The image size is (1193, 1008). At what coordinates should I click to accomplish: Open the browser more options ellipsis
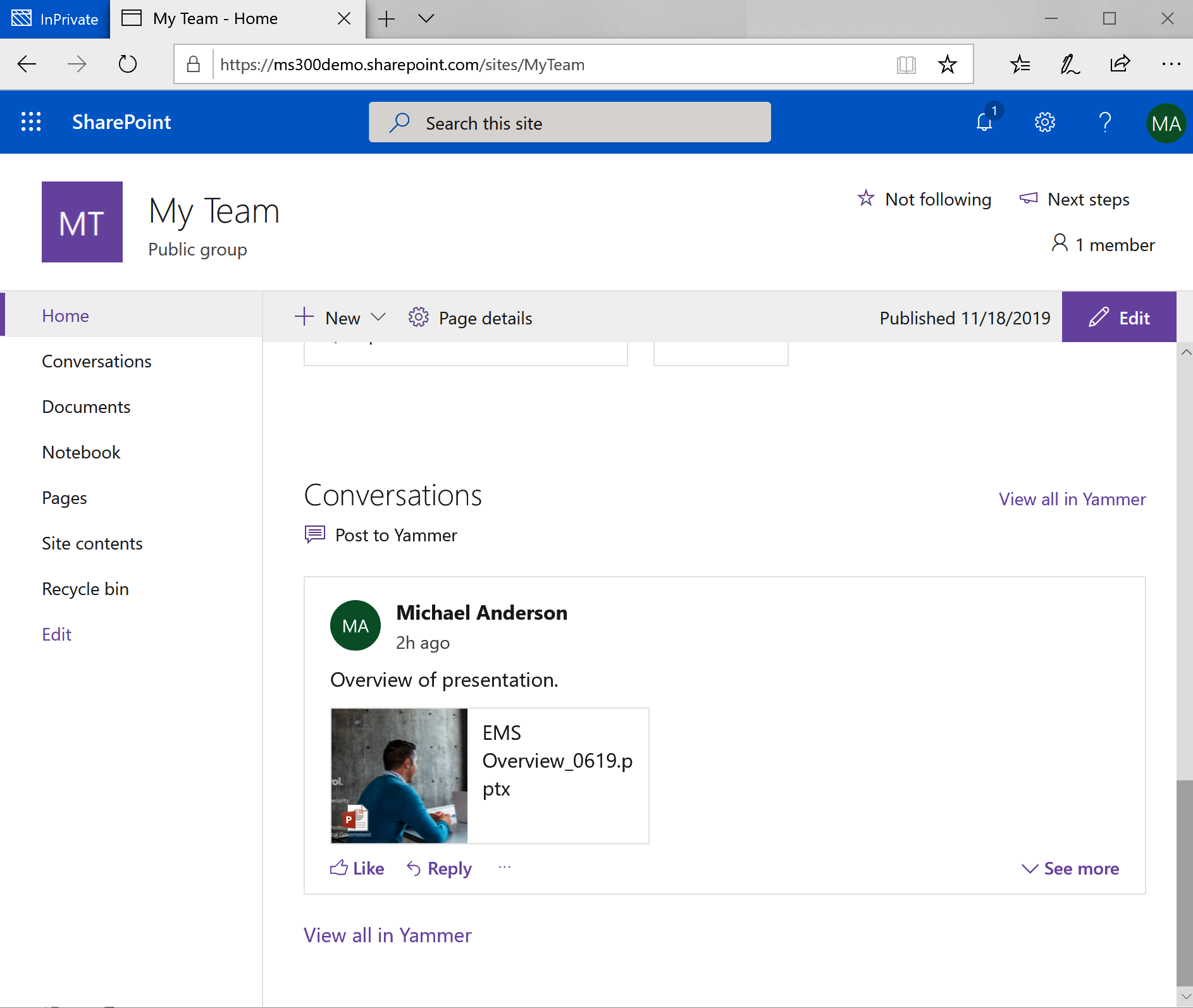point(1170,64)
